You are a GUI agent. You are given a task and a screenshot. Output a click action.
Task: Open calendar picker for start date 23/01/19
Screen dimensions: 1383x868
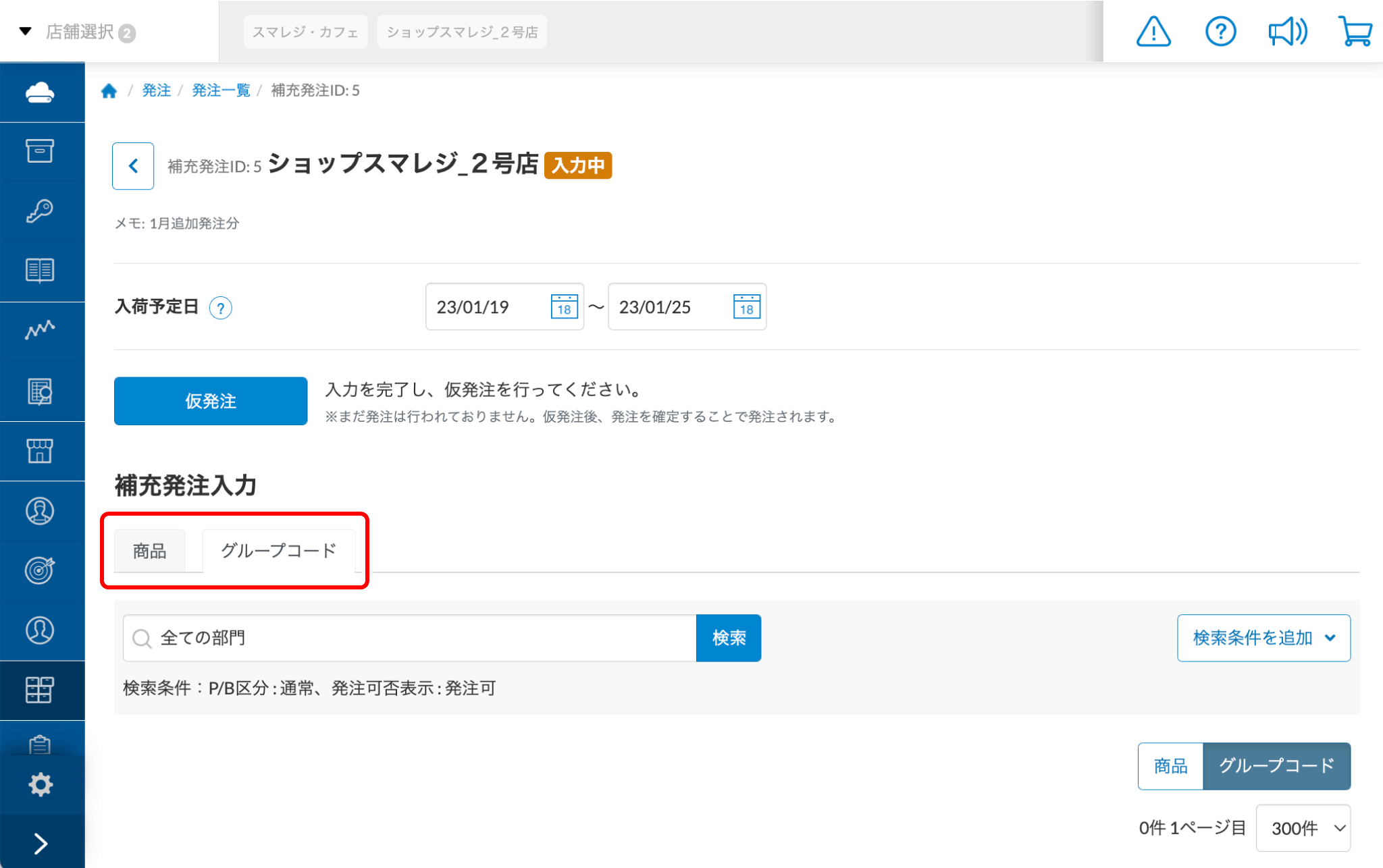tap(564, 307)
